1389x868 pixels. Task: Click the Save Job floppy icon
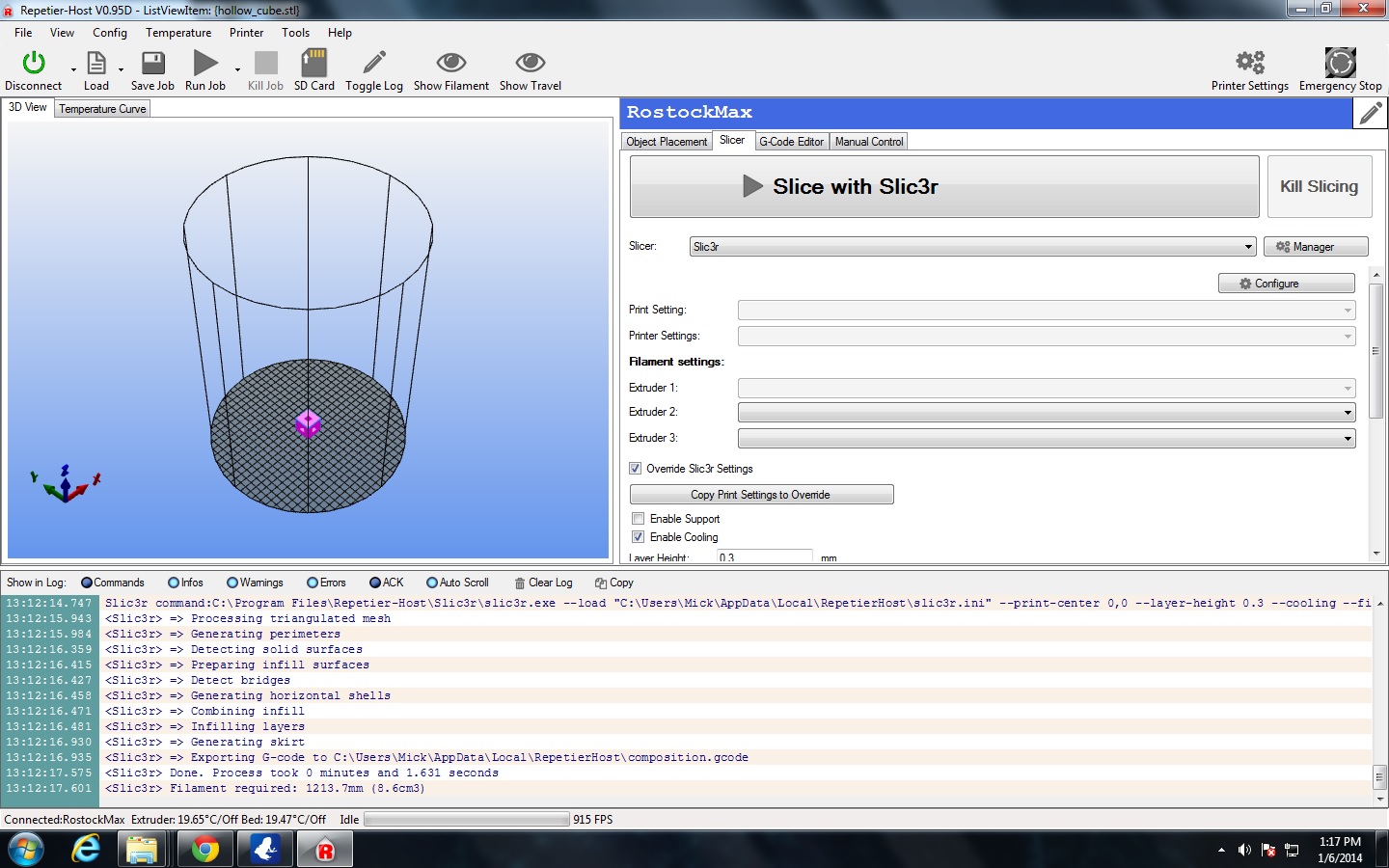coord(152,64)
